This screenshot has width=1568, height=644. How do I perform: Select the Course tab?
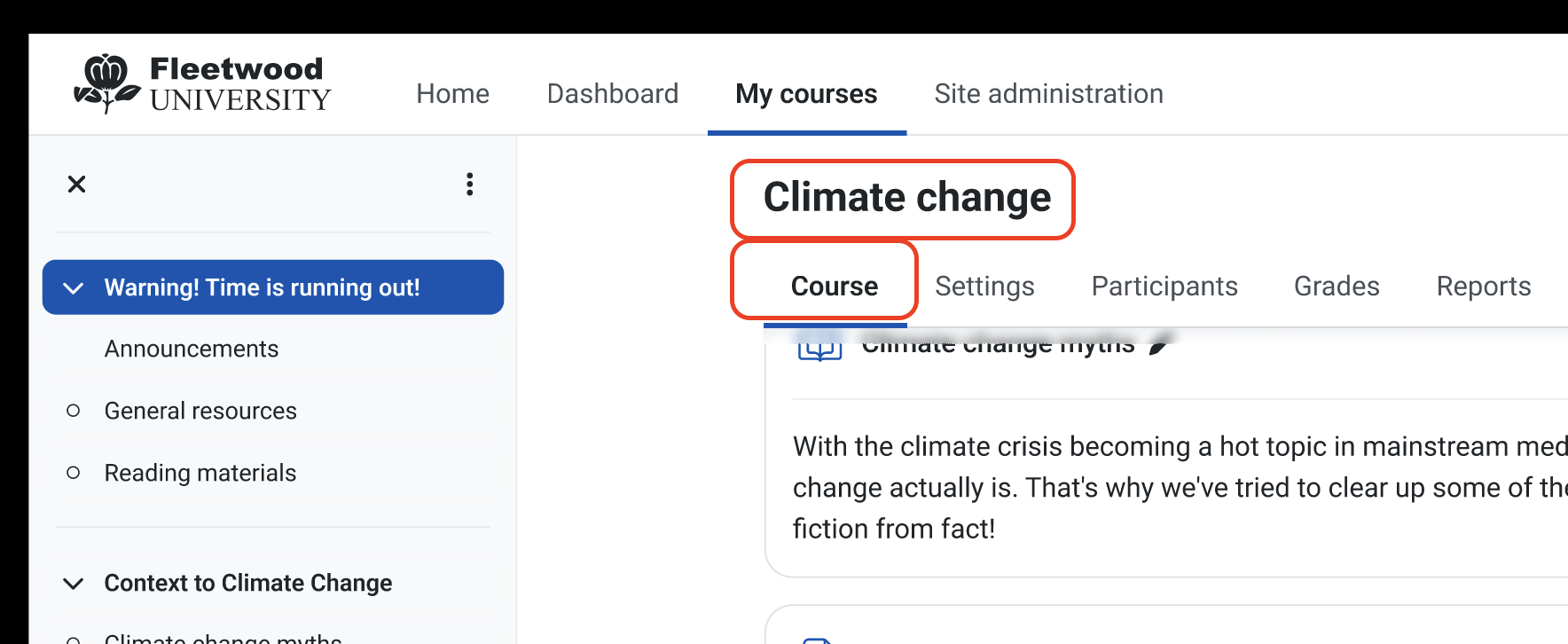(835, 287)
